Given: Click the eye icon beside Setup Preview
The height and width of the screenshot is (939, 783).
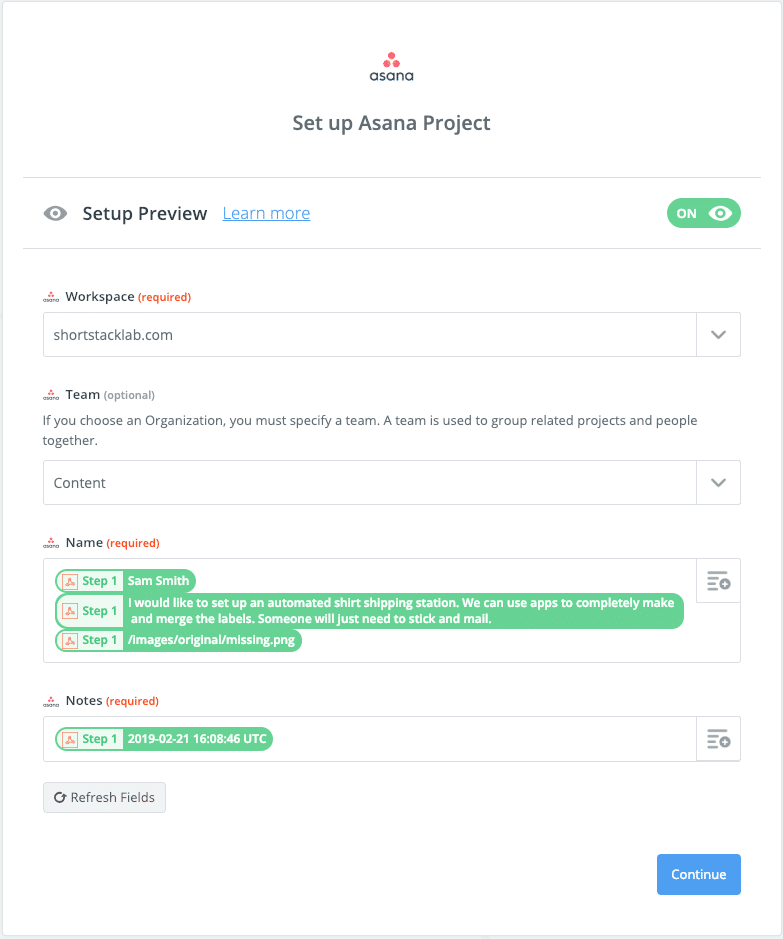Looking at the screenshot, I should coord(56,213).
